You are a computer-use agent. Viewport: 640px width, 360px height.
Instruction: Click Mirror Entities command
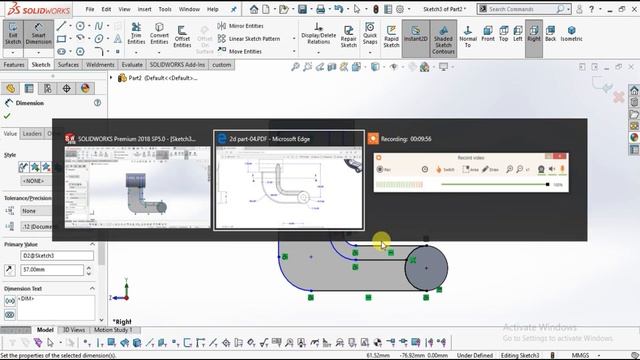[240, 26]
